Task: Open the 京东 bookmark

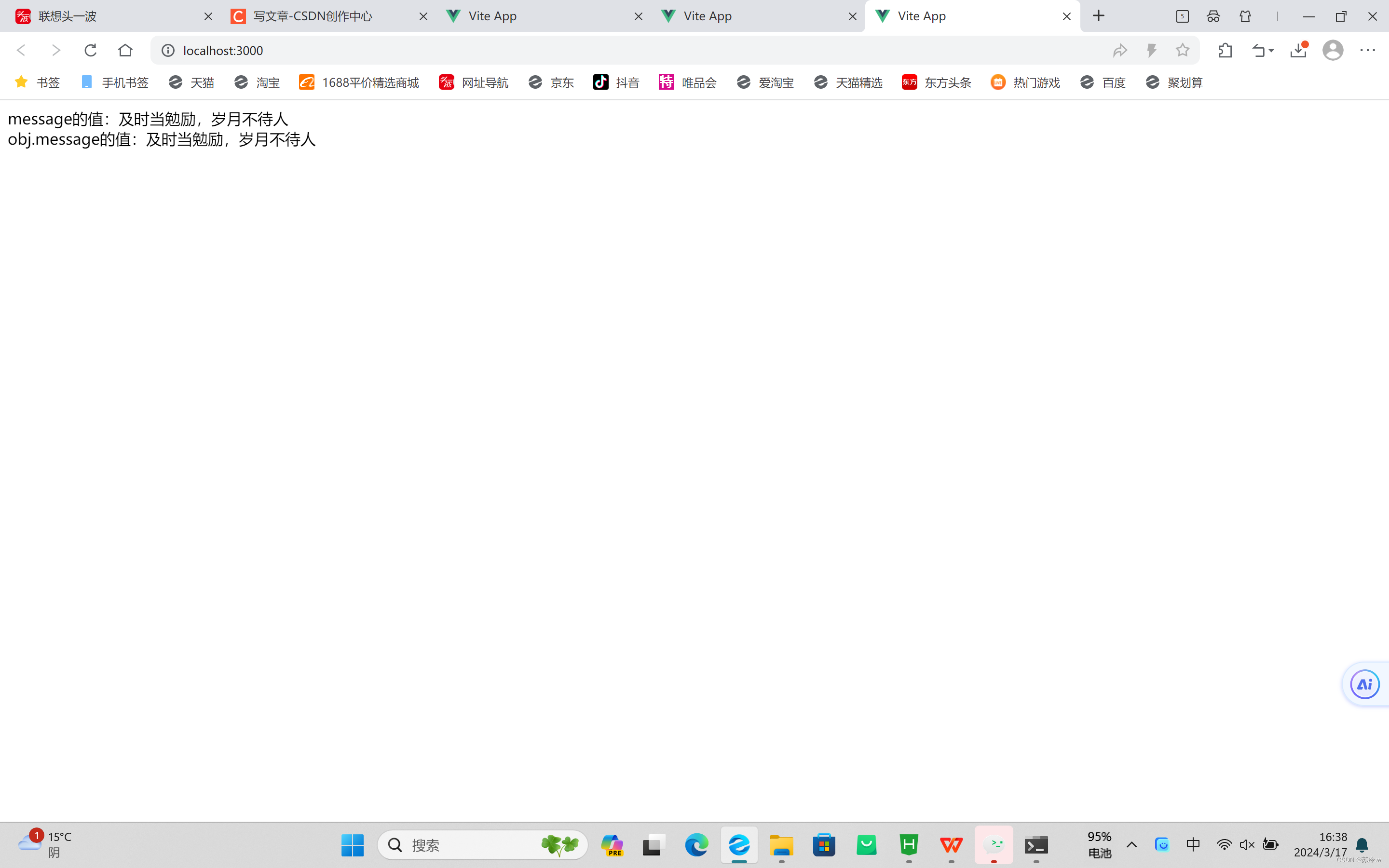Action: (x=551, y=82)
